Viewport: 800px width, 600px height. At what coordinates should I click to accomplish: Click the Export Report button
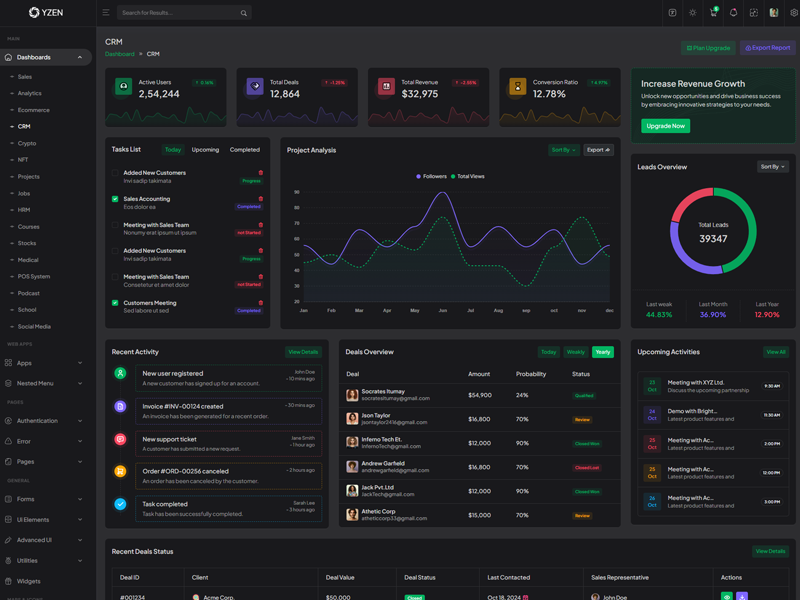coord(768,48)
